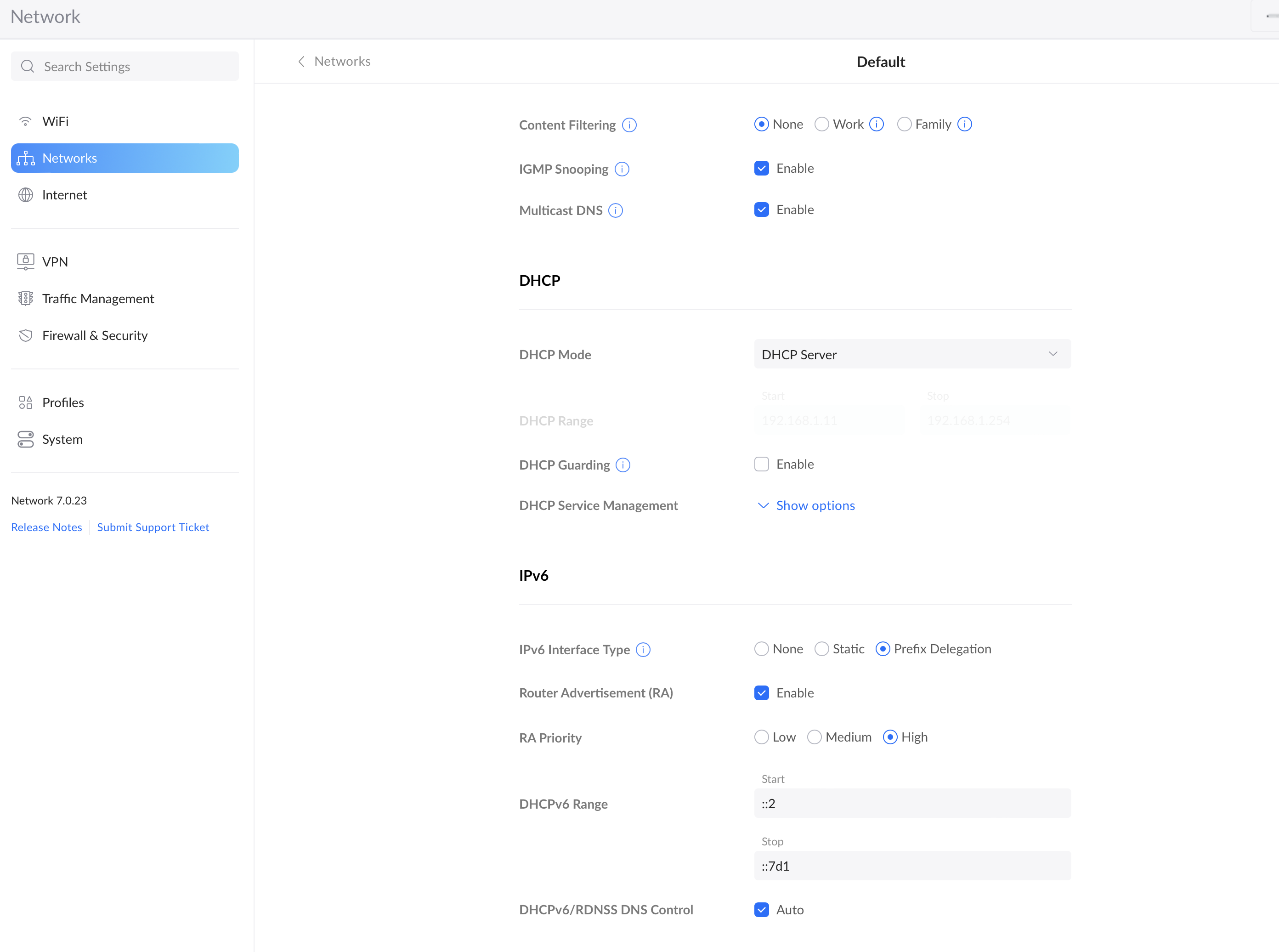Viewport: 1279px width, 952px height.
Task: Click the IGMP Snooping info icon
Action: tap(622, 169)
